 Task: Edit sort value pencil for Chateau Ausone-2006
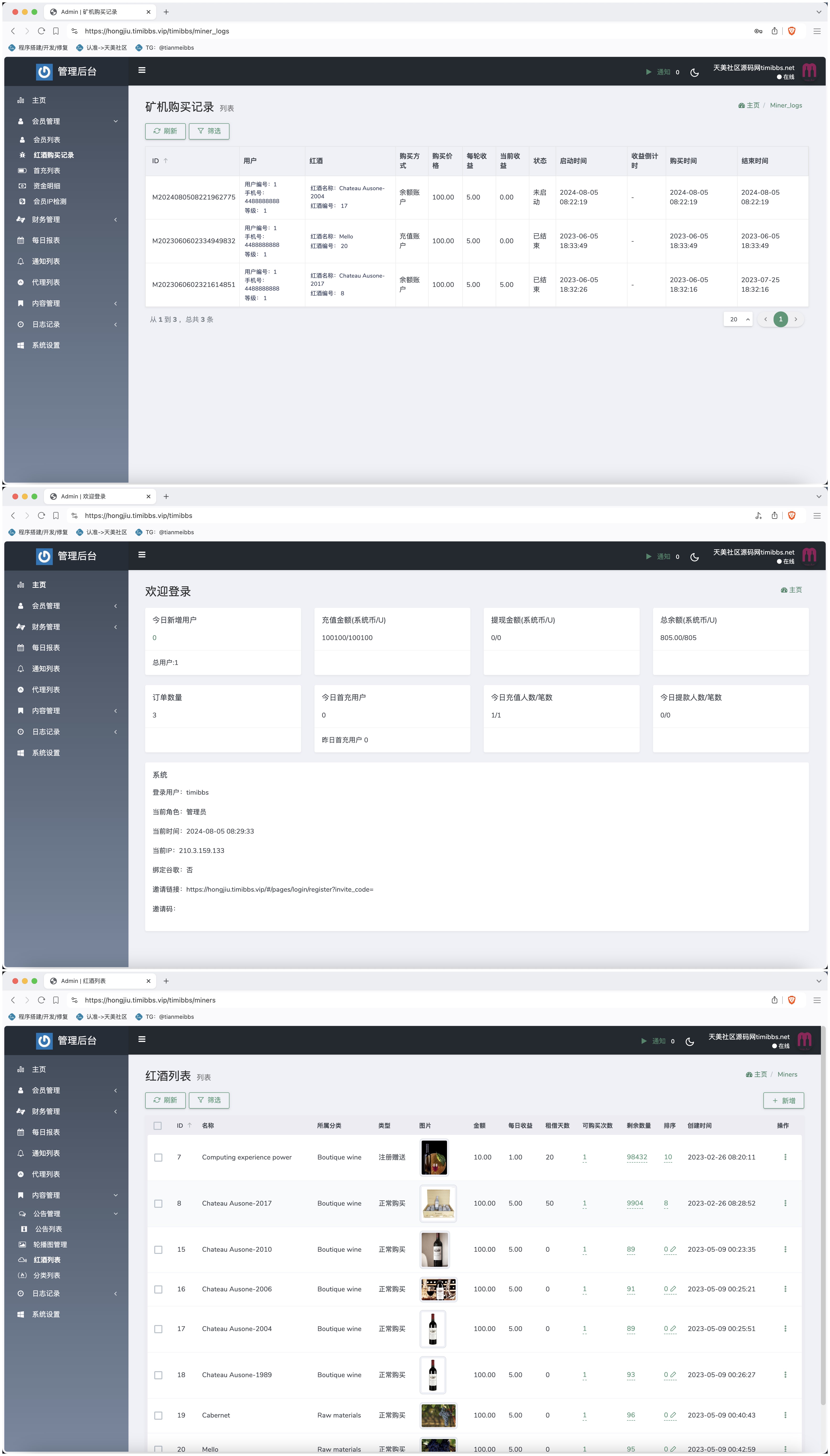tap(673, 1289)
